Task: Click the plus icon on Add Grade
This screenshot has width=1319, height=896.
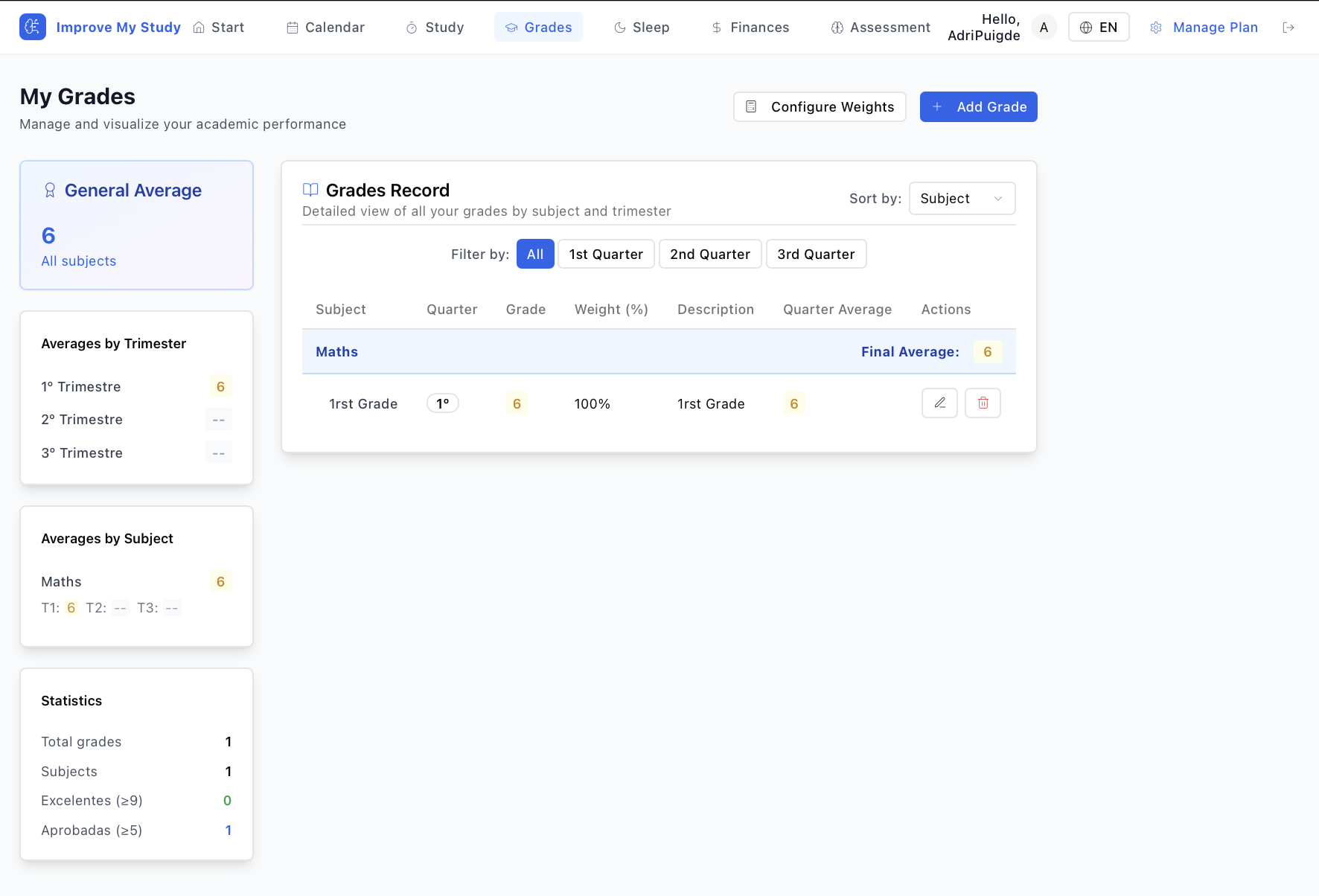Action: pos(937,106)
